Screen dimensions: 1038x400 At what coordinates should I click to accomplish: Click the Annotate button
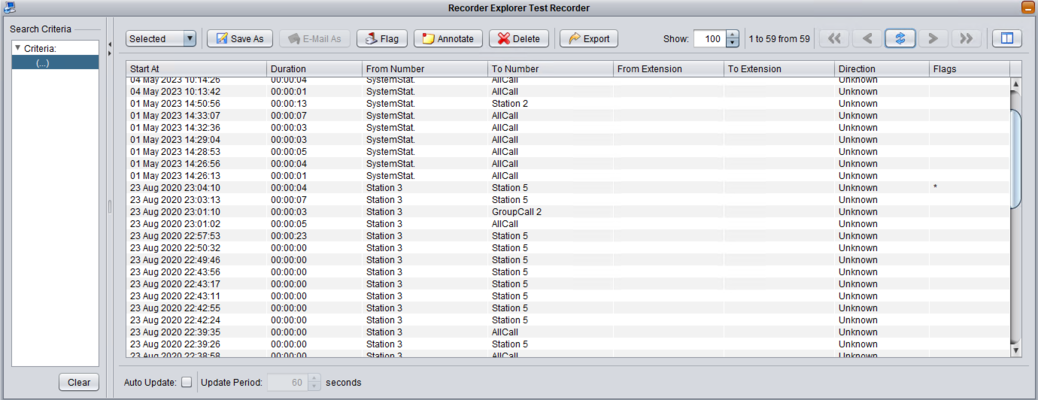[448, 38]
